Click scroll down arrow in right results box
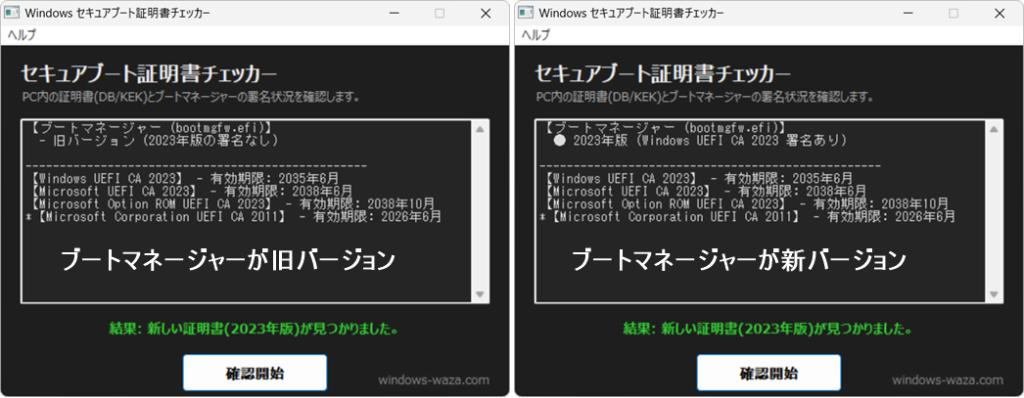The height and width of the screenshot is (398, 1024). point(994,295)
